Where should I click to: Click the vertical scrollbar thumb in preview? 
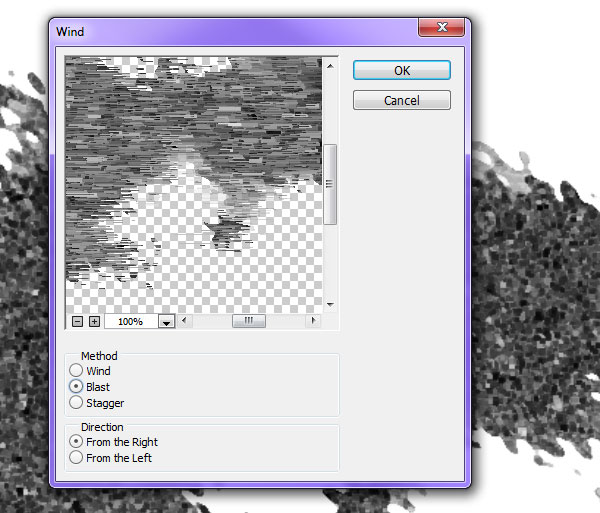(x=330, y=184)
